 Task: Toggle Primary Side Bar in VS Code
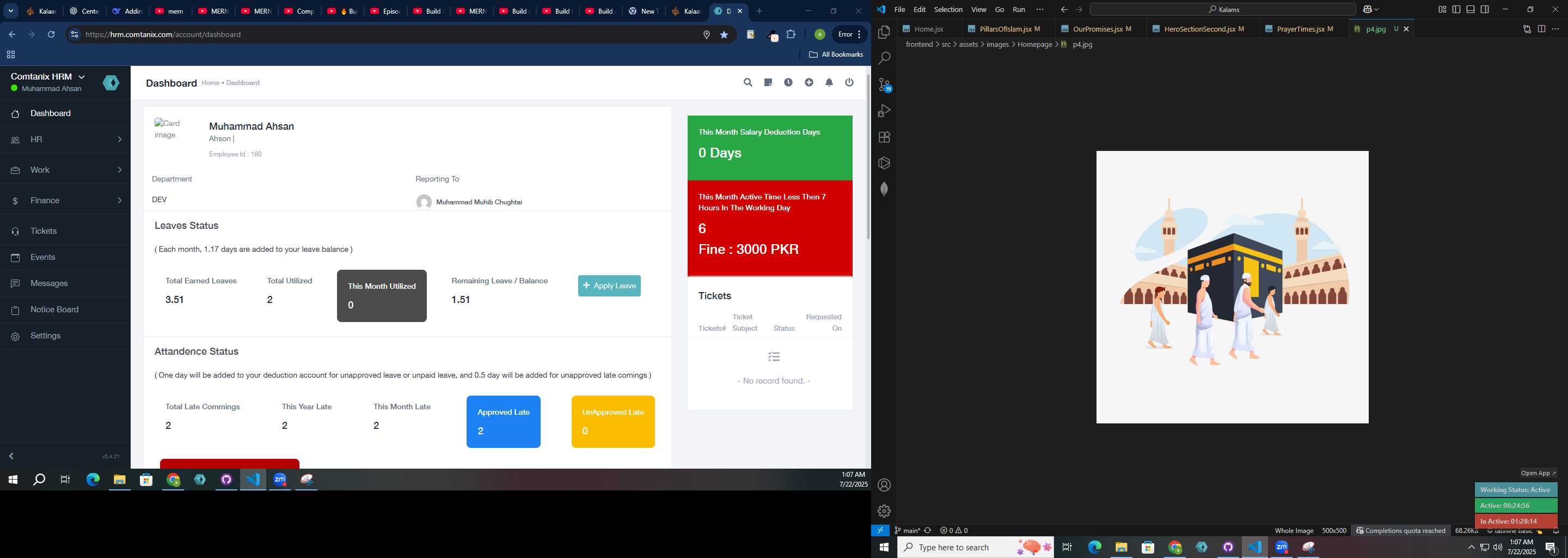point(1456,10)
